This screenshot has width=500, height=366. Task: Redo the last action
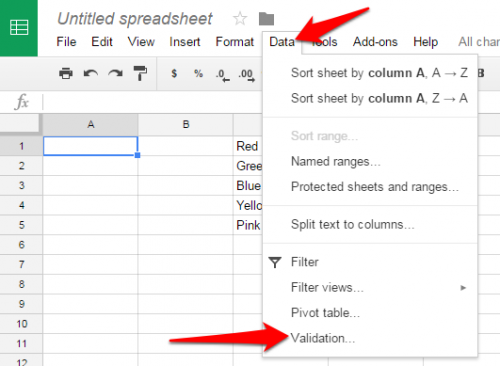tap(115, 73)
